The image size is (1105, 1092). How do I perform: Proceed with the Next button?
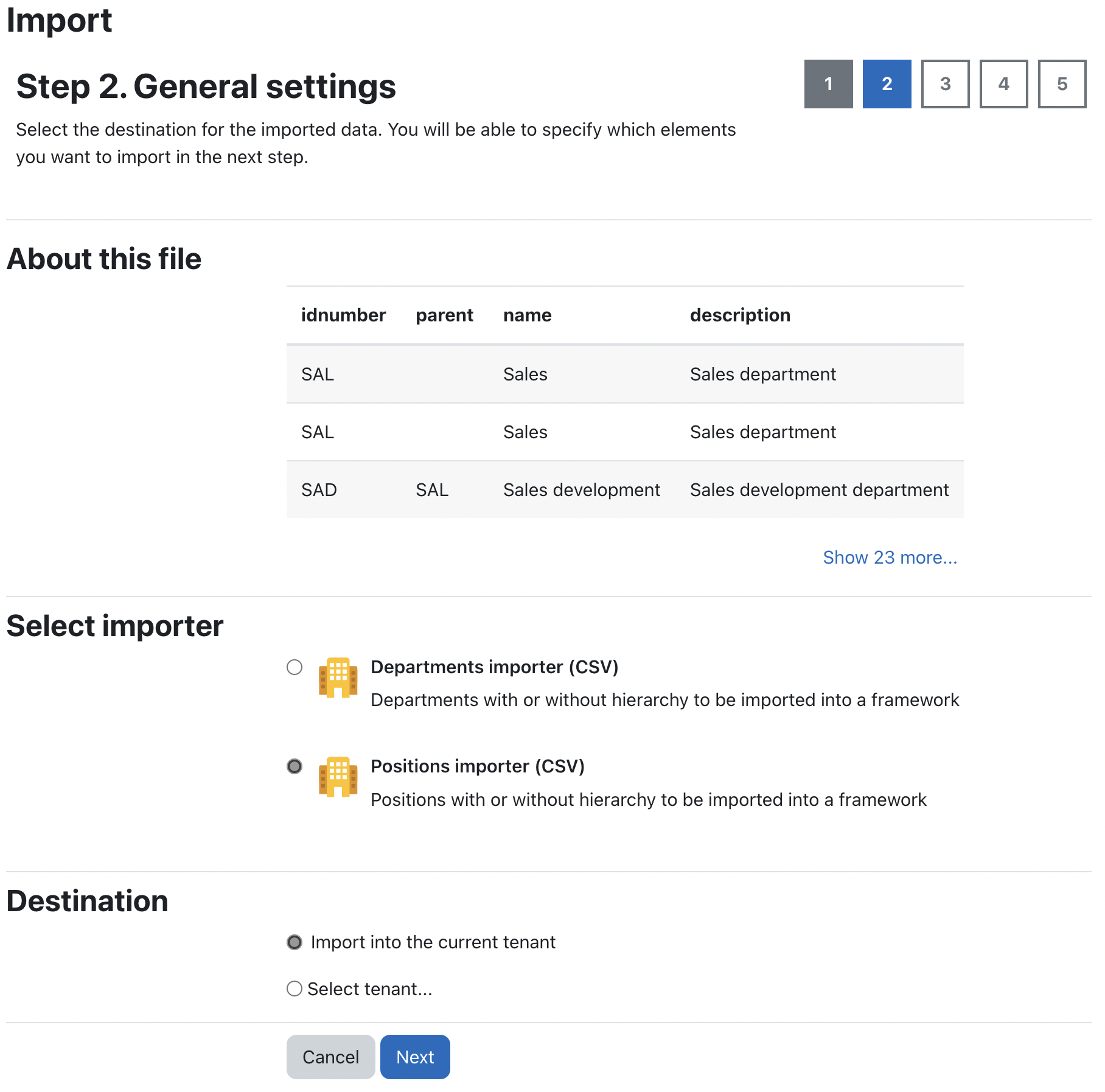tap(415, 1057)
